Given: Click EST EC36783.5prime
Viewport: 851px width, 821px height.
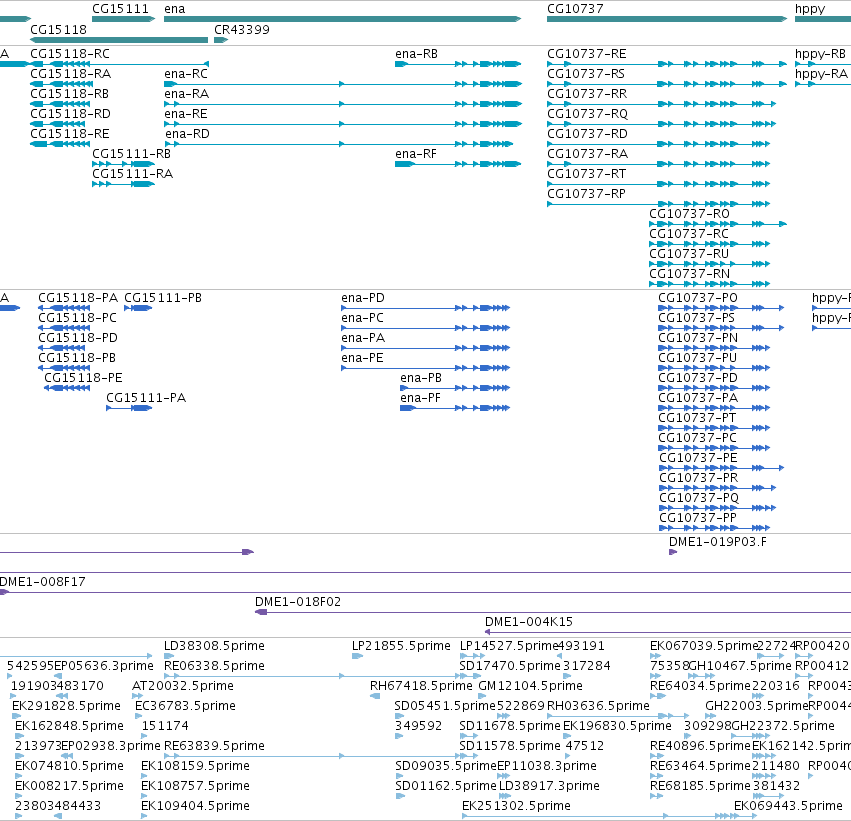Looking at the screenshot, I should [x=185, y=706].
